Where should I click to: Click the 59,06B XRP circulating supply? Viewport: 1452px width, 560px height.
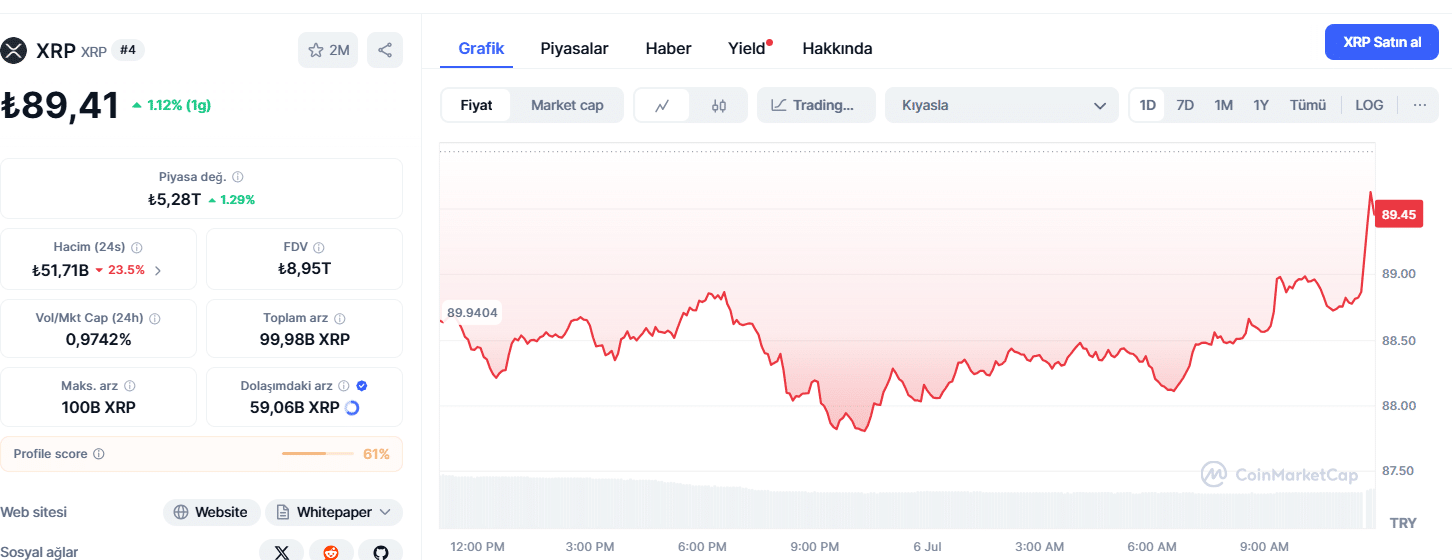[295, 407]
